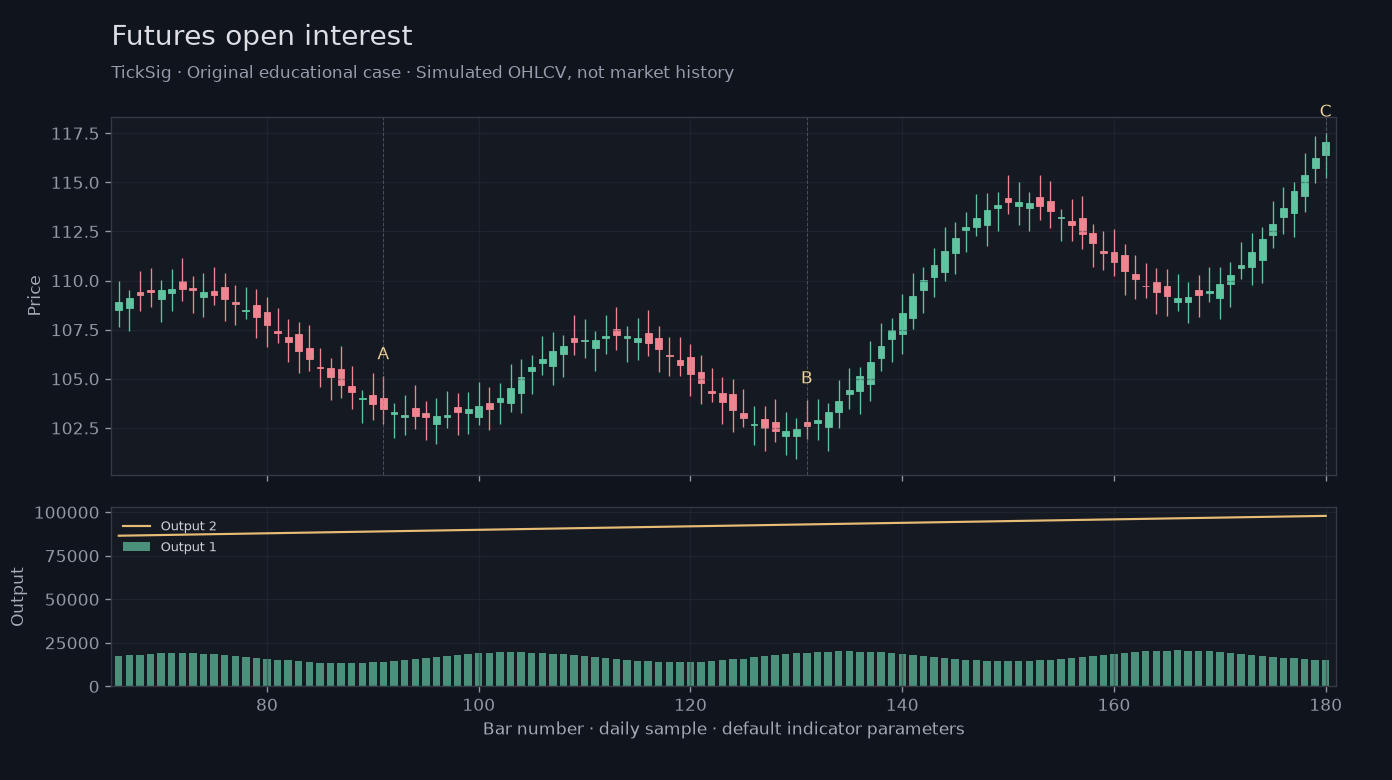Click the Output 1 volume bar at bar 180

1326,673
